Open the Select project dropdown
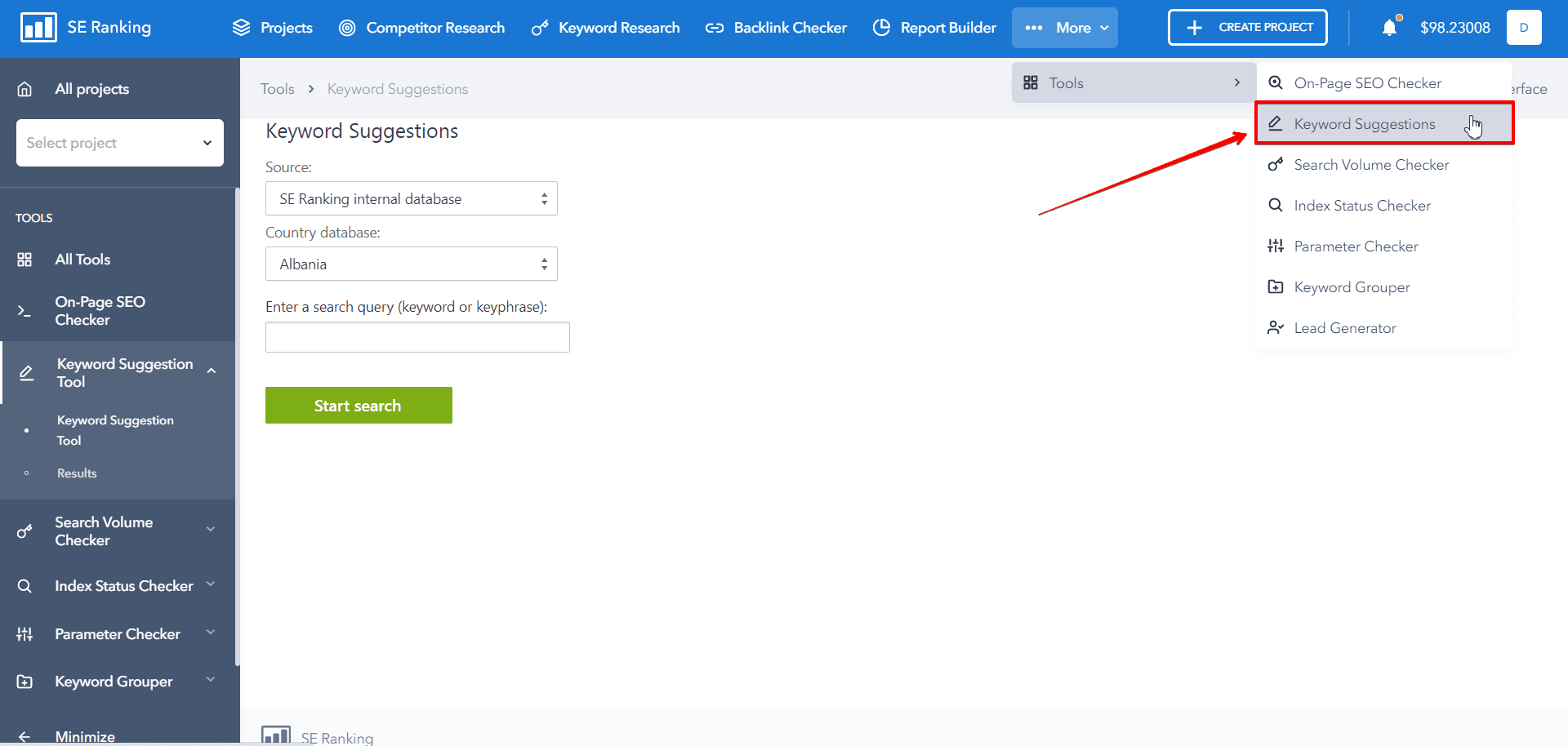This screenshot has height=746, width=1568. (x=120, y=143)
